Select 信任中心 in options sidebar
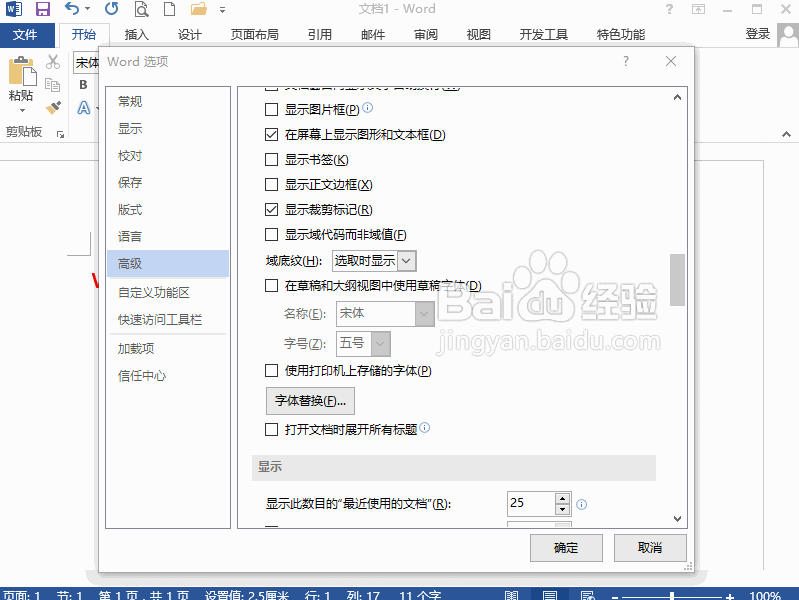799x600 pixels. point(168,376)
